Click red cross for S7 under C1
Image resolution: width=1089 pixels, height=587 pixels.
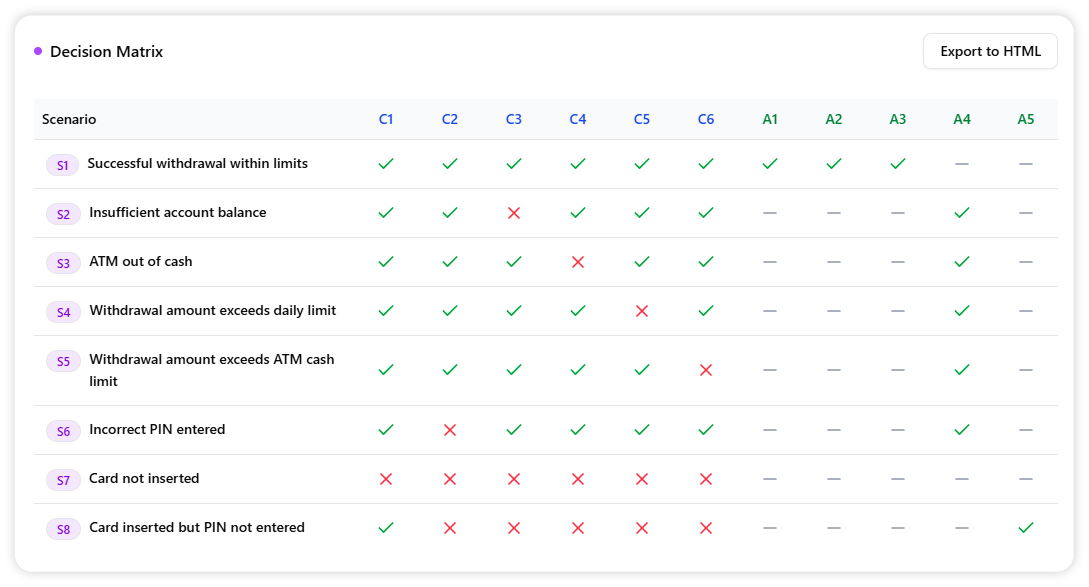[x=386, y=479]
